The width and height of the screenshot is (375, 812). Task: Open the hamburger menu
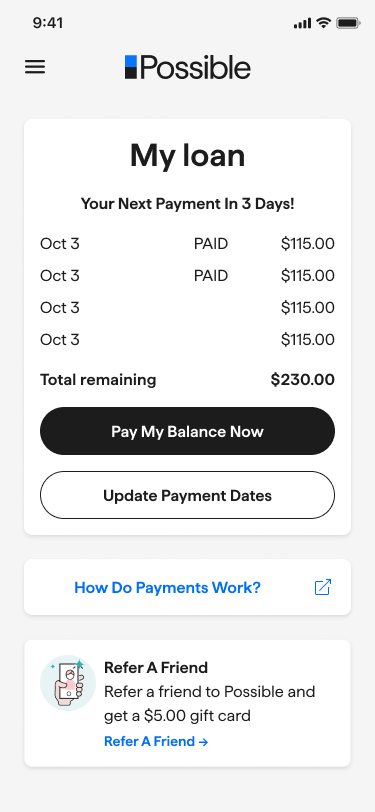point(35,67)
